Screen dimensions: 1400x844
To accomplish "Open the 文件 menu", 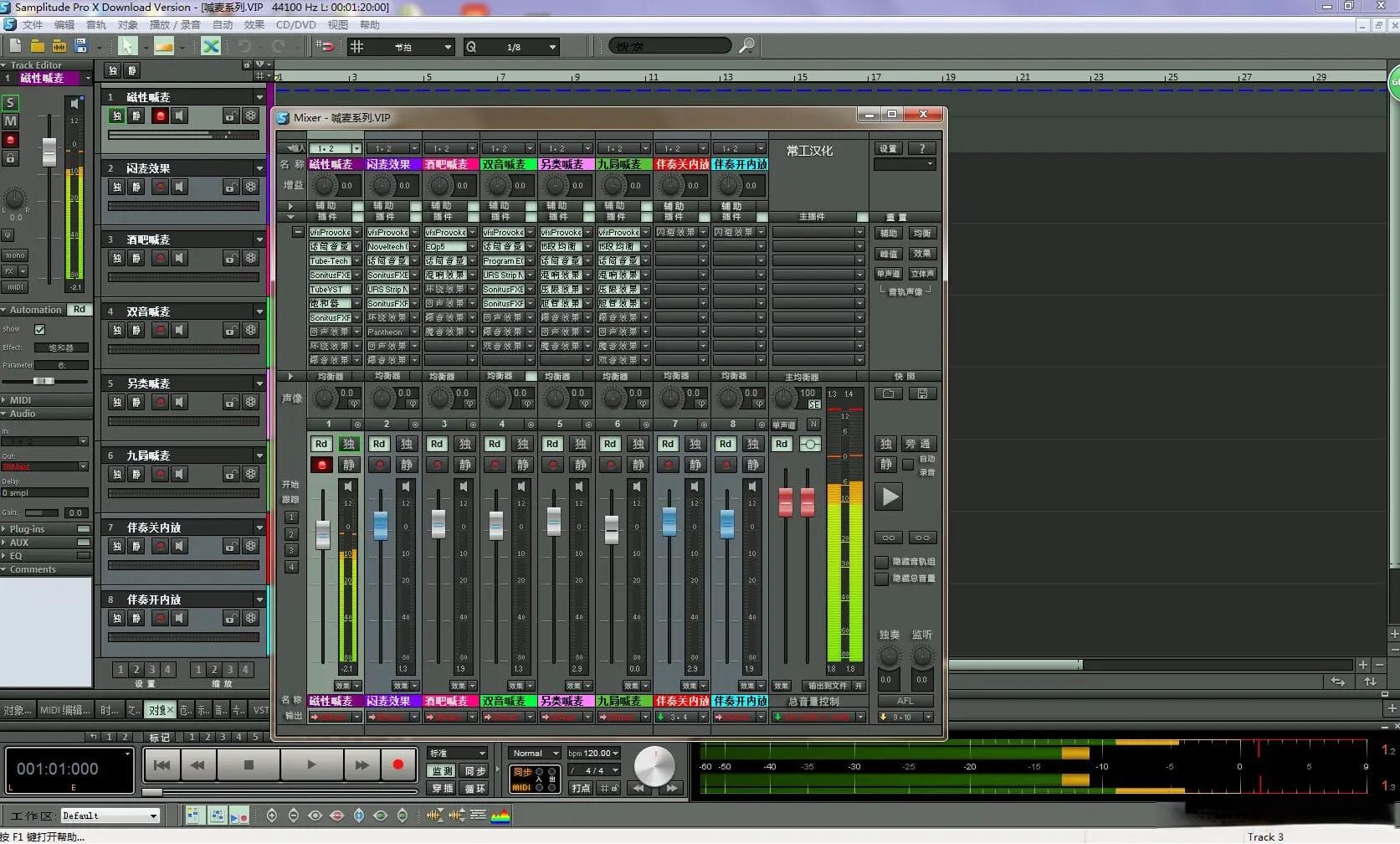I will pos(33,25).
